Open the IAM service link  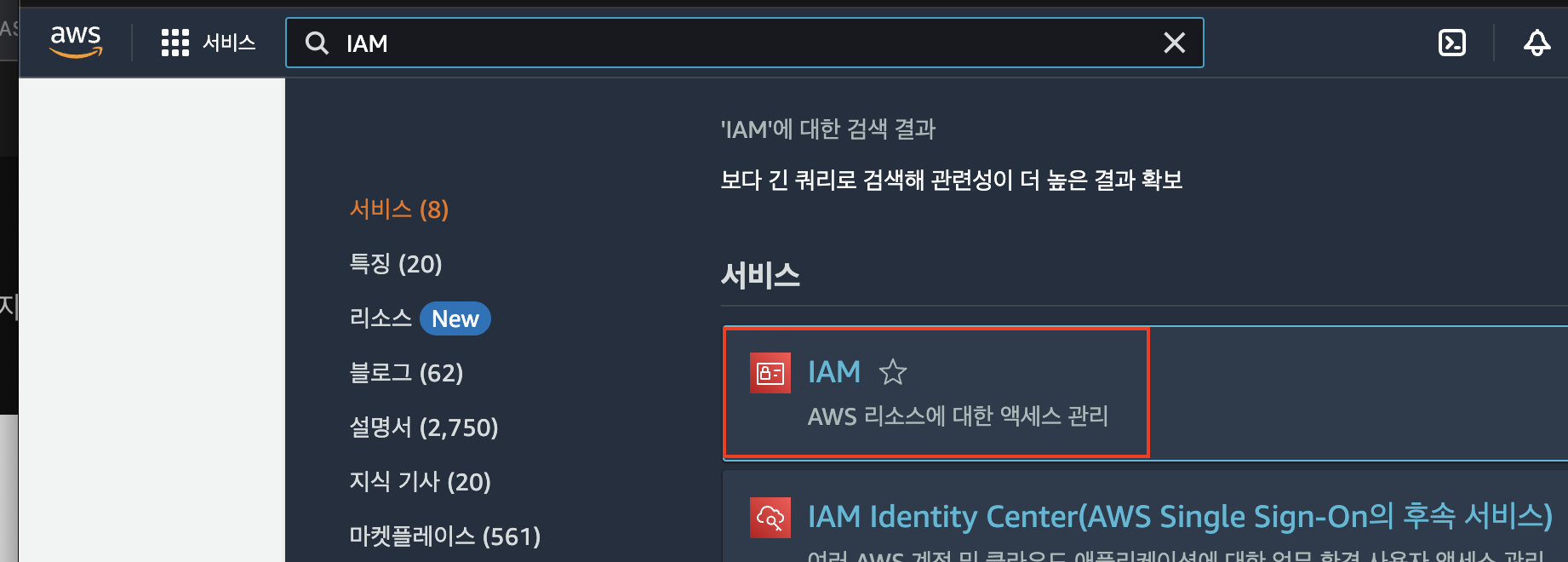(834, 372)
